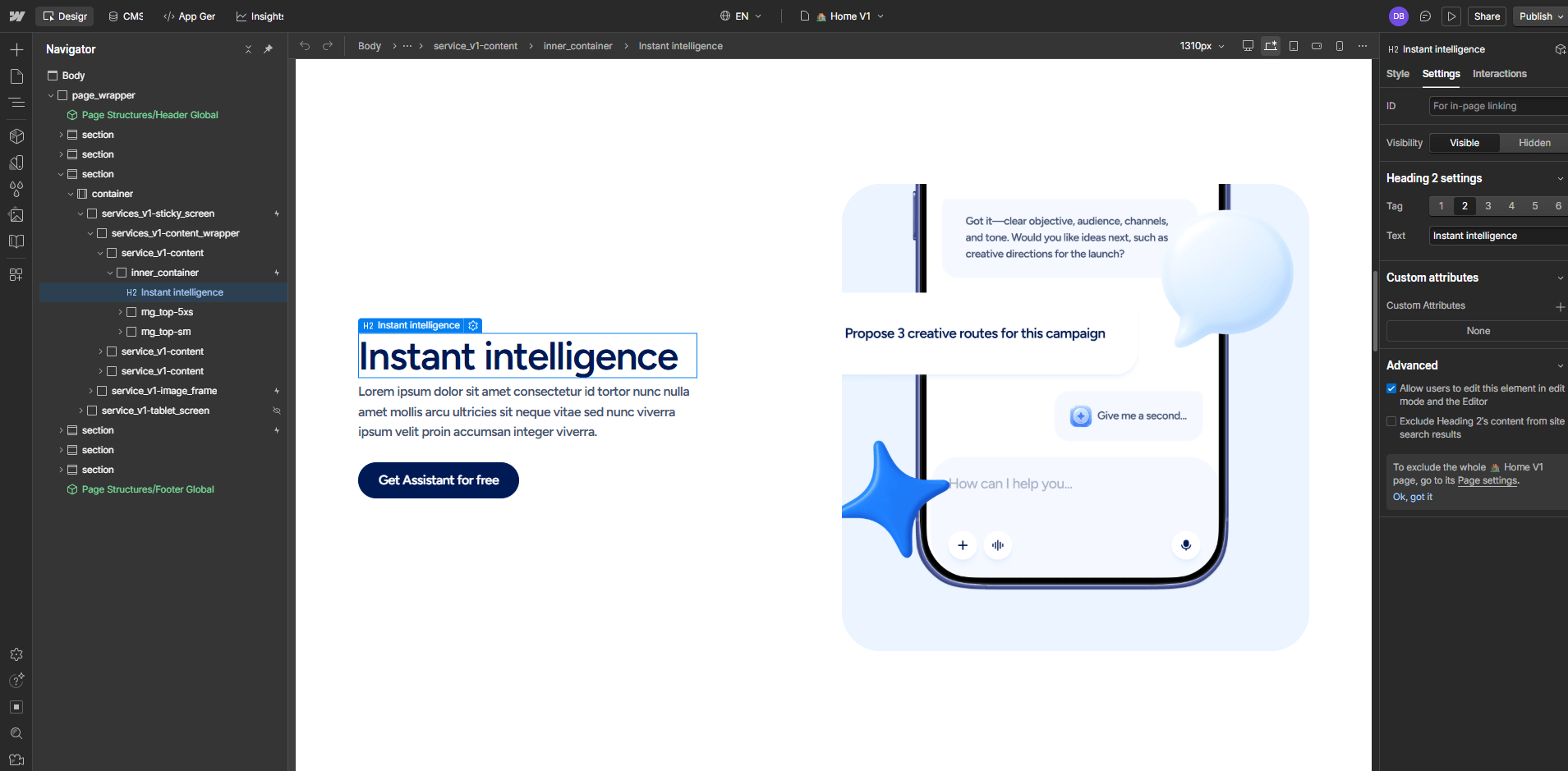Select service_v1-content breadcrumb
1568x771 pixels.
[x=476, y=46]
